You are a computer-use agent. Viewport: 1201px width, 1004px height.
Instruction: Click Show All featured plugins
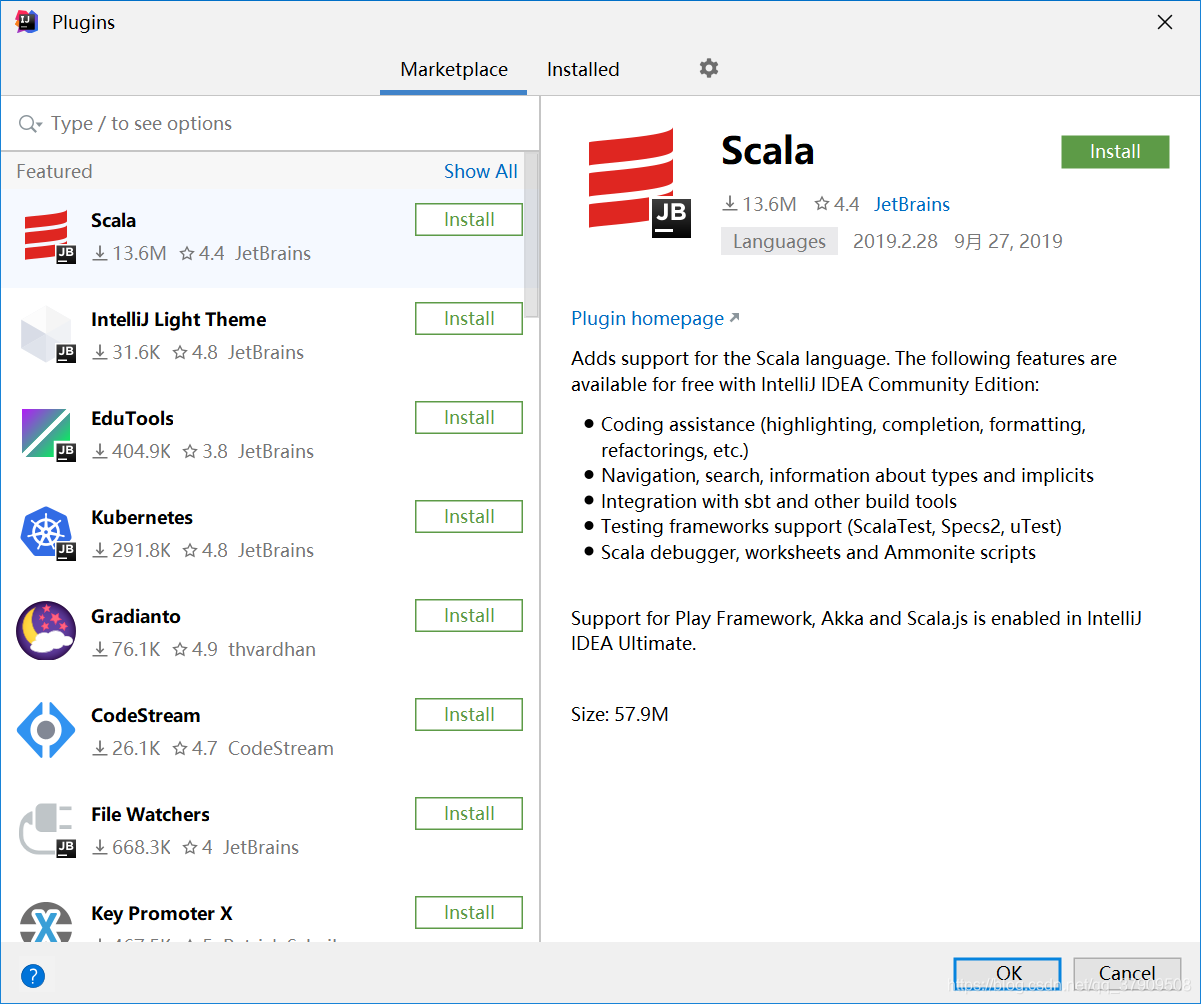[x=481, y=171]
